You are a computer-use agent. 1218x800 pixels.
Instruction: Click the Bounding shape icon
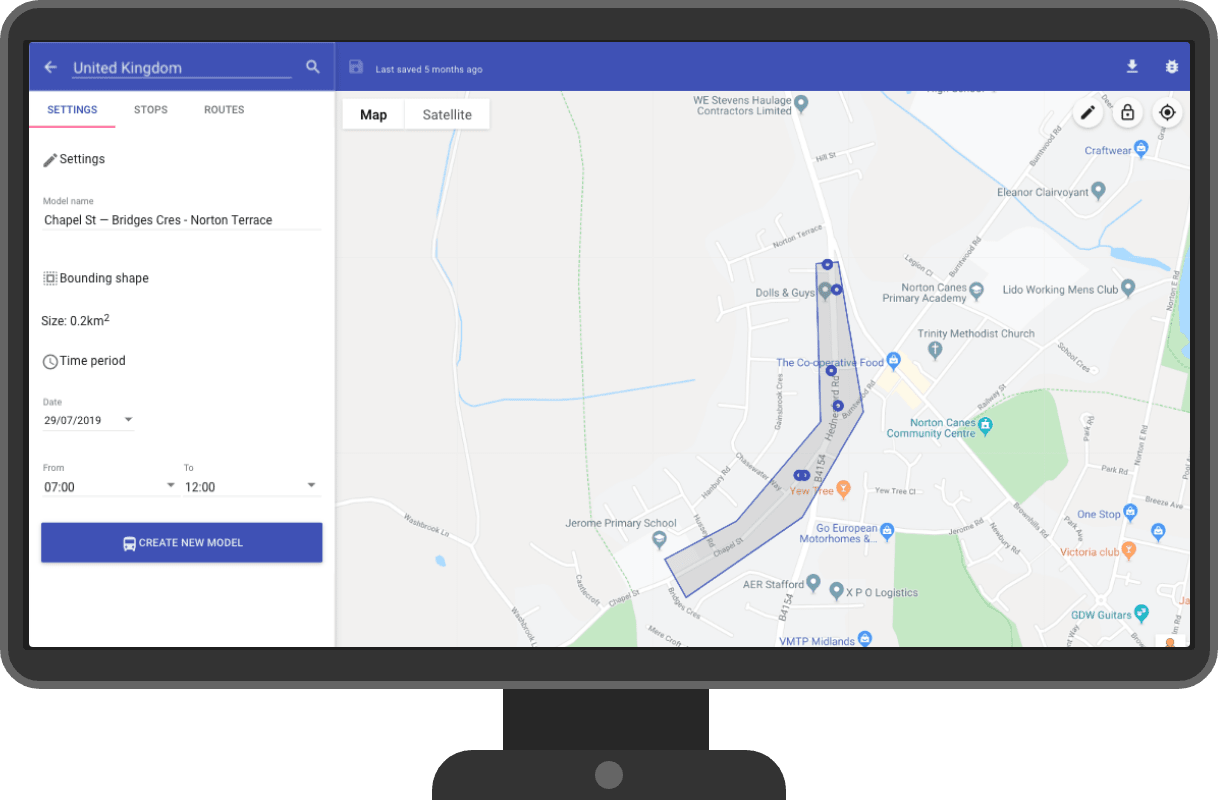pos(50,278)
